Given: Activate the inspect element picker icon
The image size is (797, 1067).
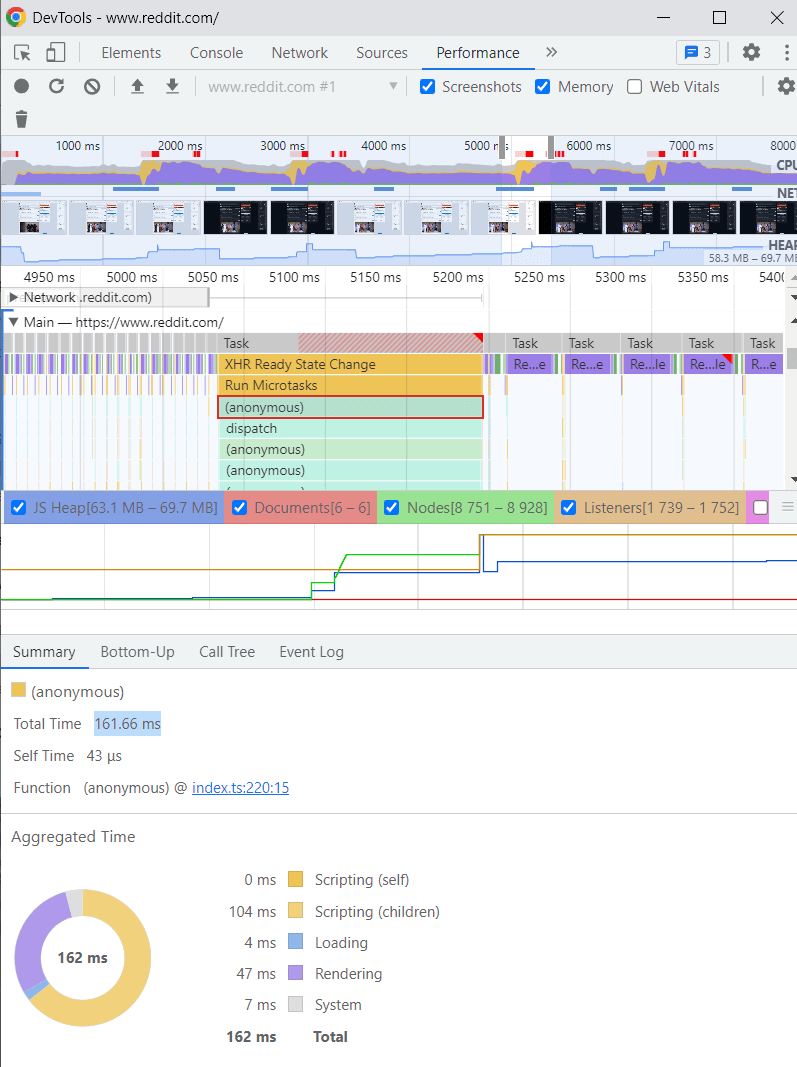Looking at the screenshot, I should (x=22, y=53).
